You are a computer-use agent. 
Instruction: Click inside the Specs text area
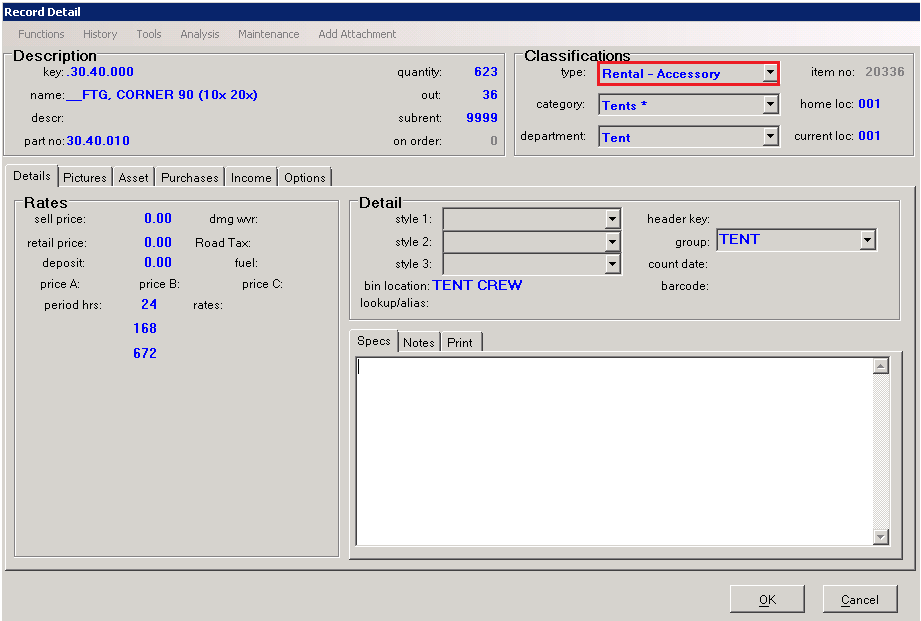pyautogui.click(x=612, y=450)
